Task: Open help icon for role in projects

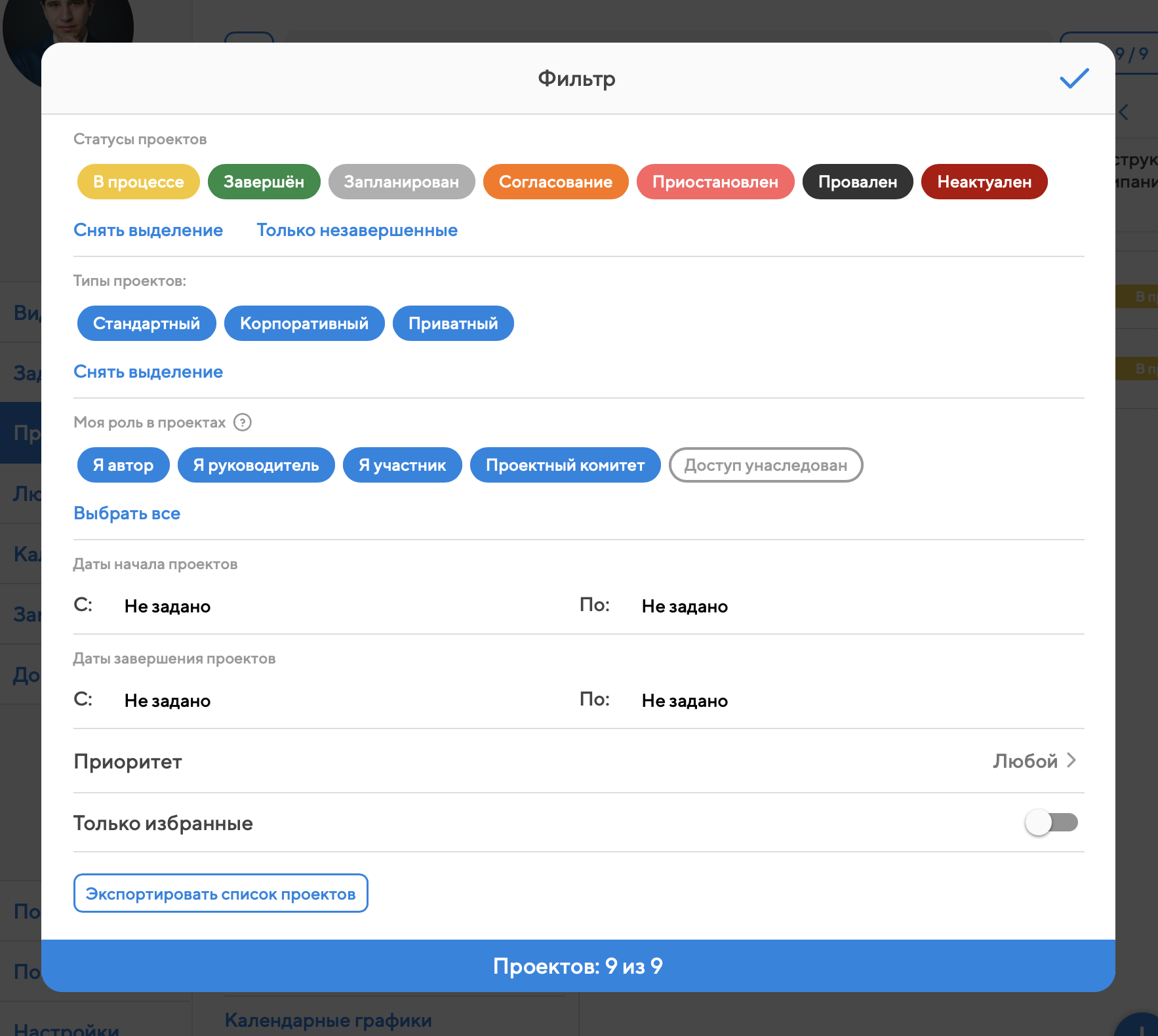Action: (x=243, y=422)
